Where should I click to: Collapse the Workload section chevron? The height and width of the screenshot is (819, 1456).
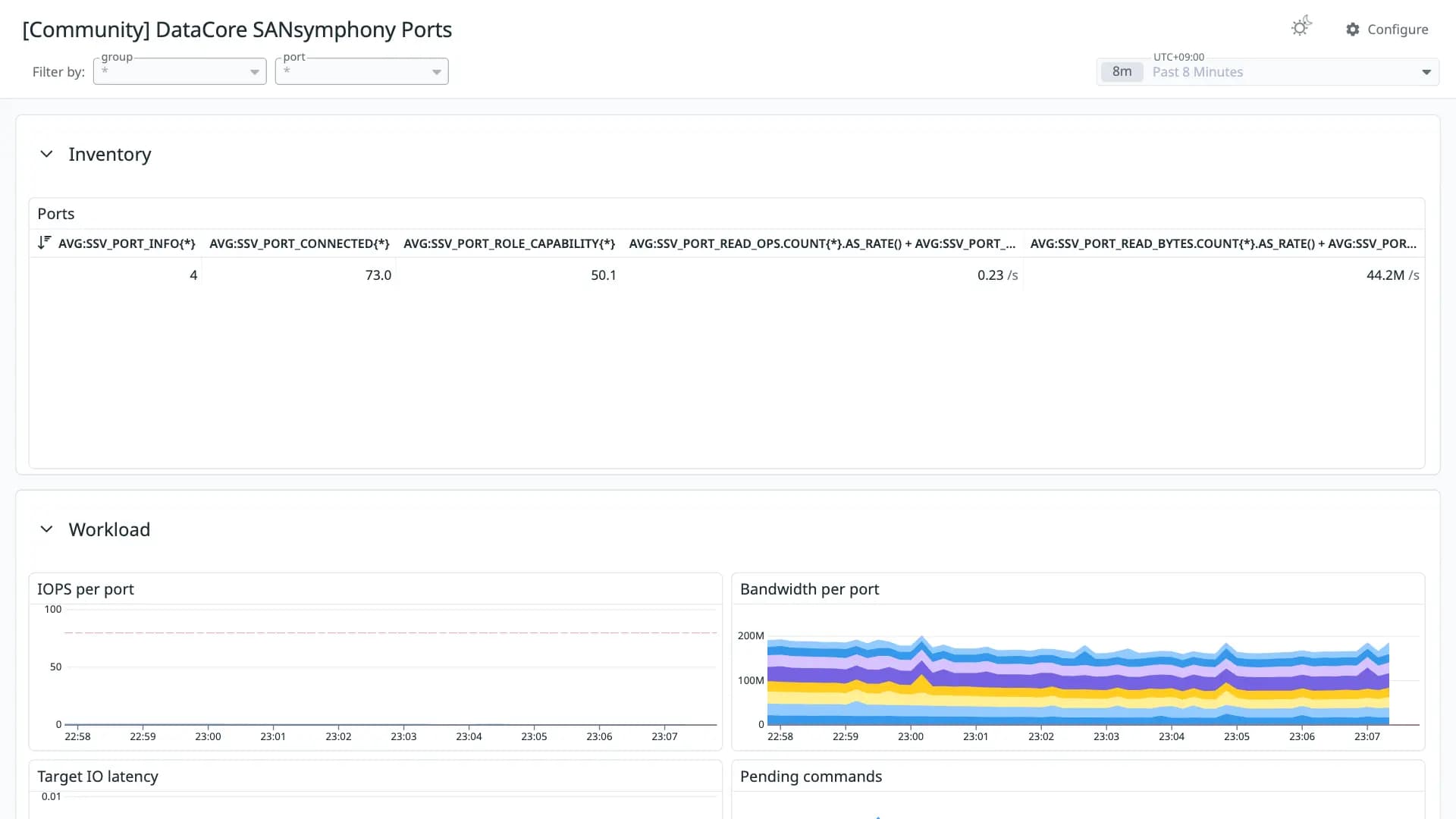(46, 529)
